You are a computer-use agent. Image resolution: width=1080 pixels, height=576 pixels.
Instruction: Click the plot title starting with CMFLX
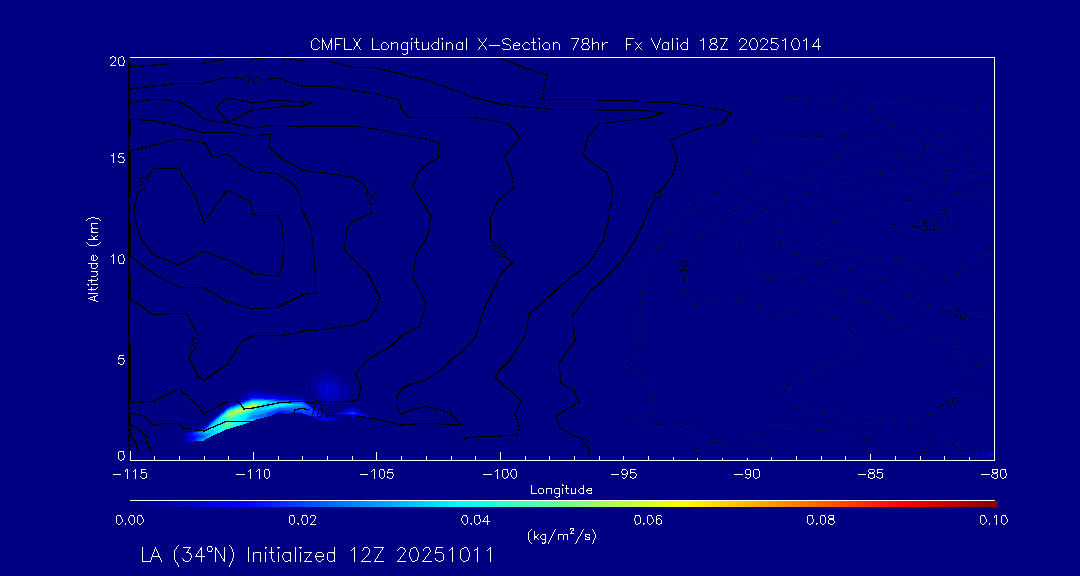pos(565,44)
